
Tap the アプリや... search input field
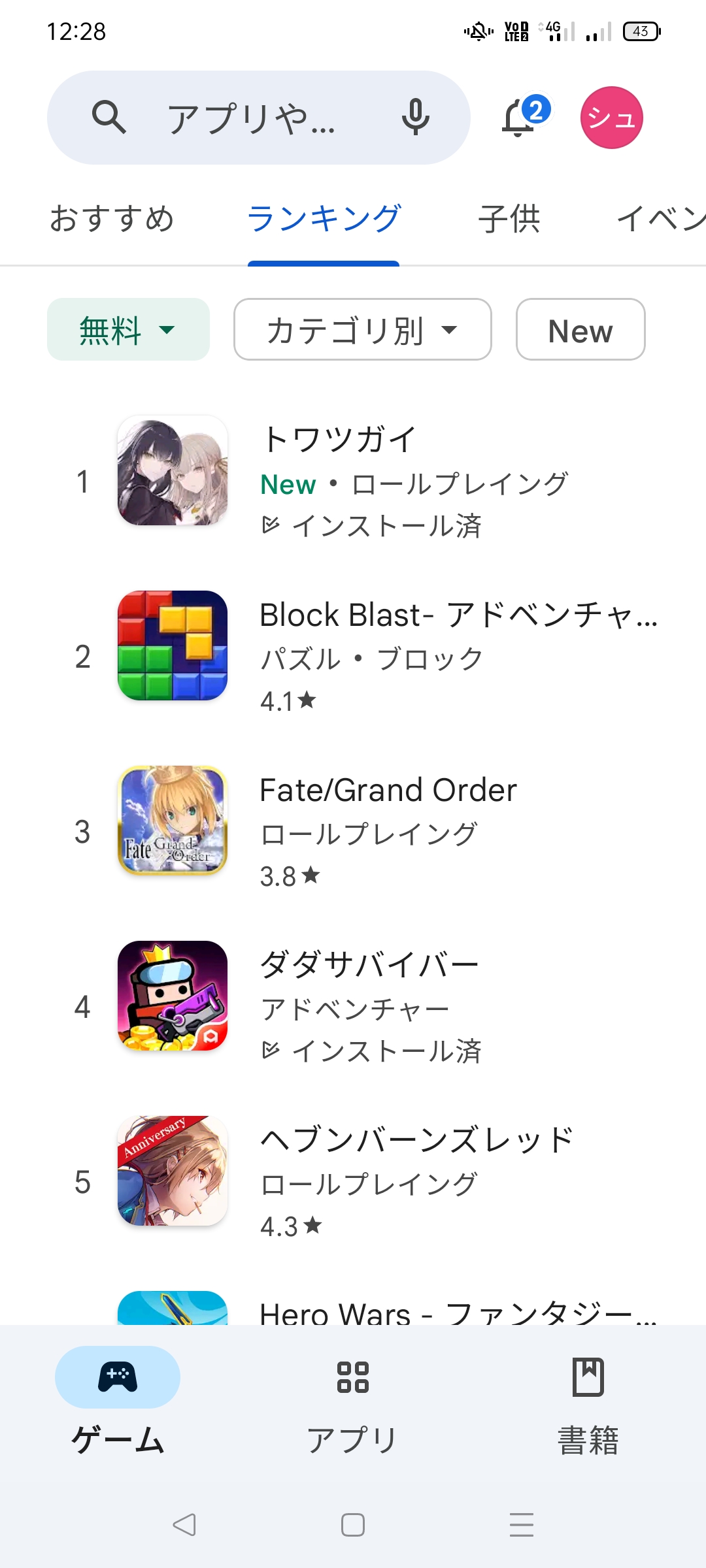click(252, 119)
